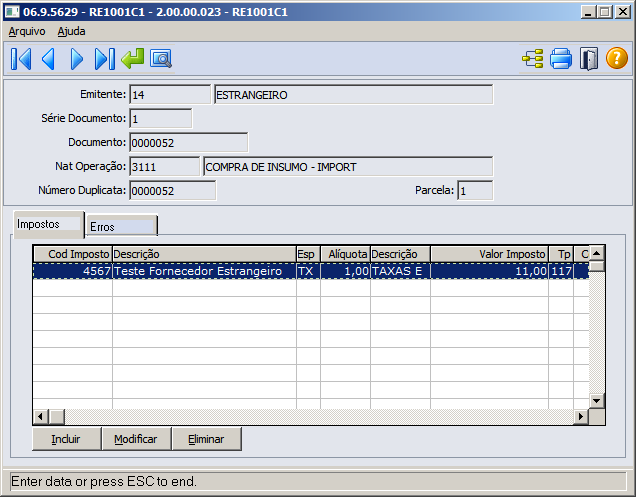Click vertical scrollbar thumb in grid
The height and width of the screenshot is (497, 636).
pyautogui.click(x=597, y=266)
